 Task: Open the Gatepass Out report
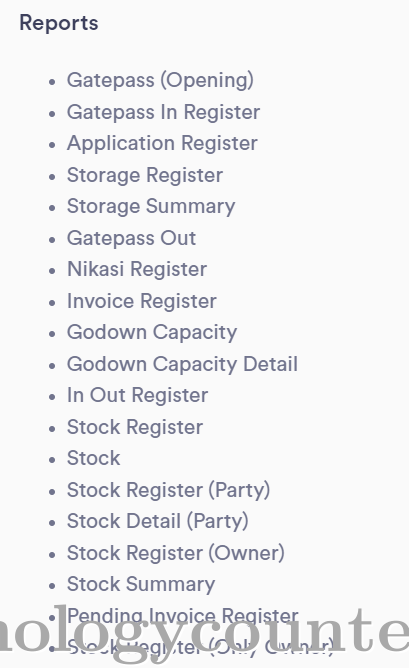coord(131,238)
